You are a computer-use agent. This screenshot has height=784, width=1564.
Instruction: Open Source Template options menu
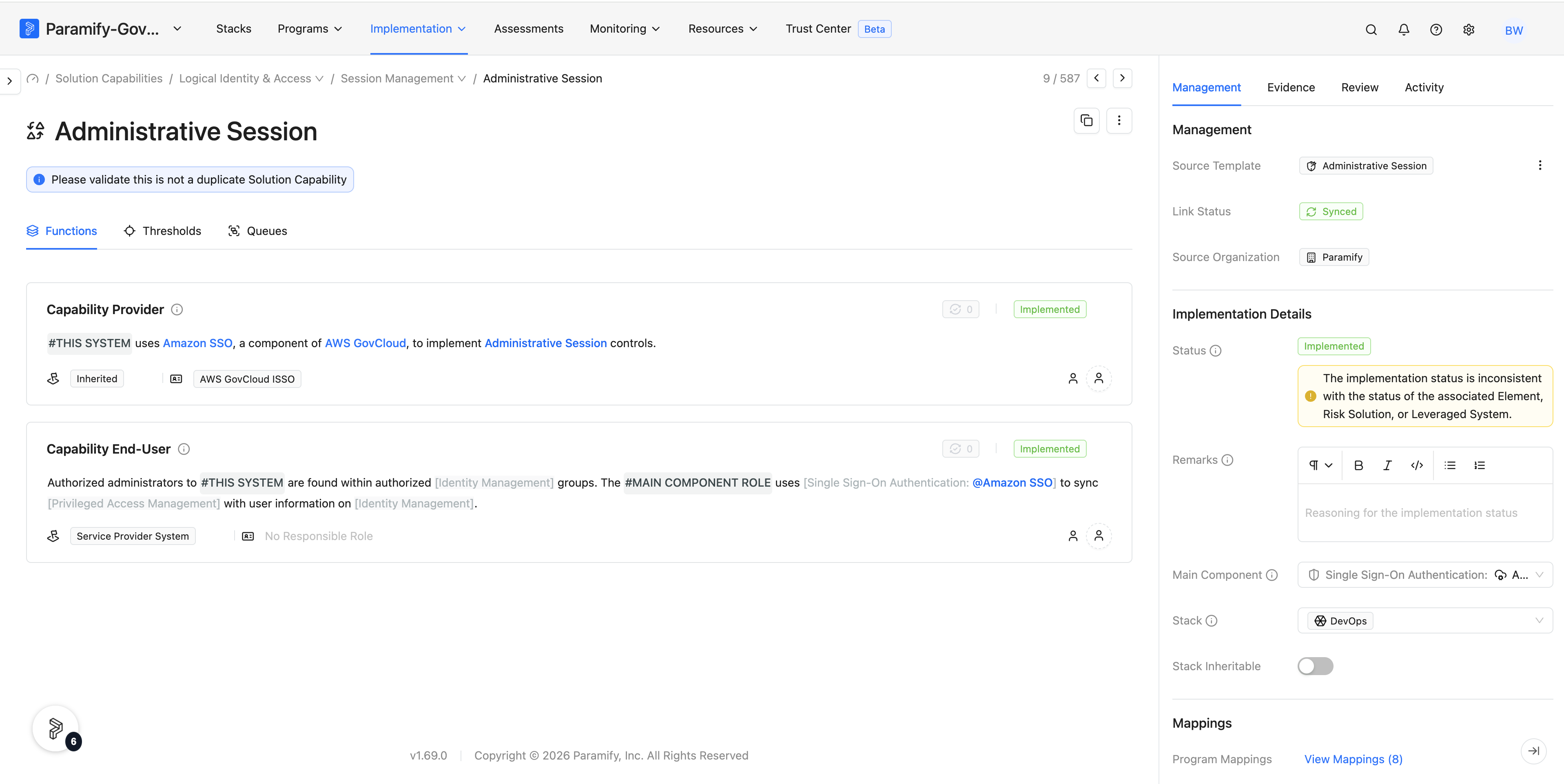pyautogui.click(x=1540, y=165)
